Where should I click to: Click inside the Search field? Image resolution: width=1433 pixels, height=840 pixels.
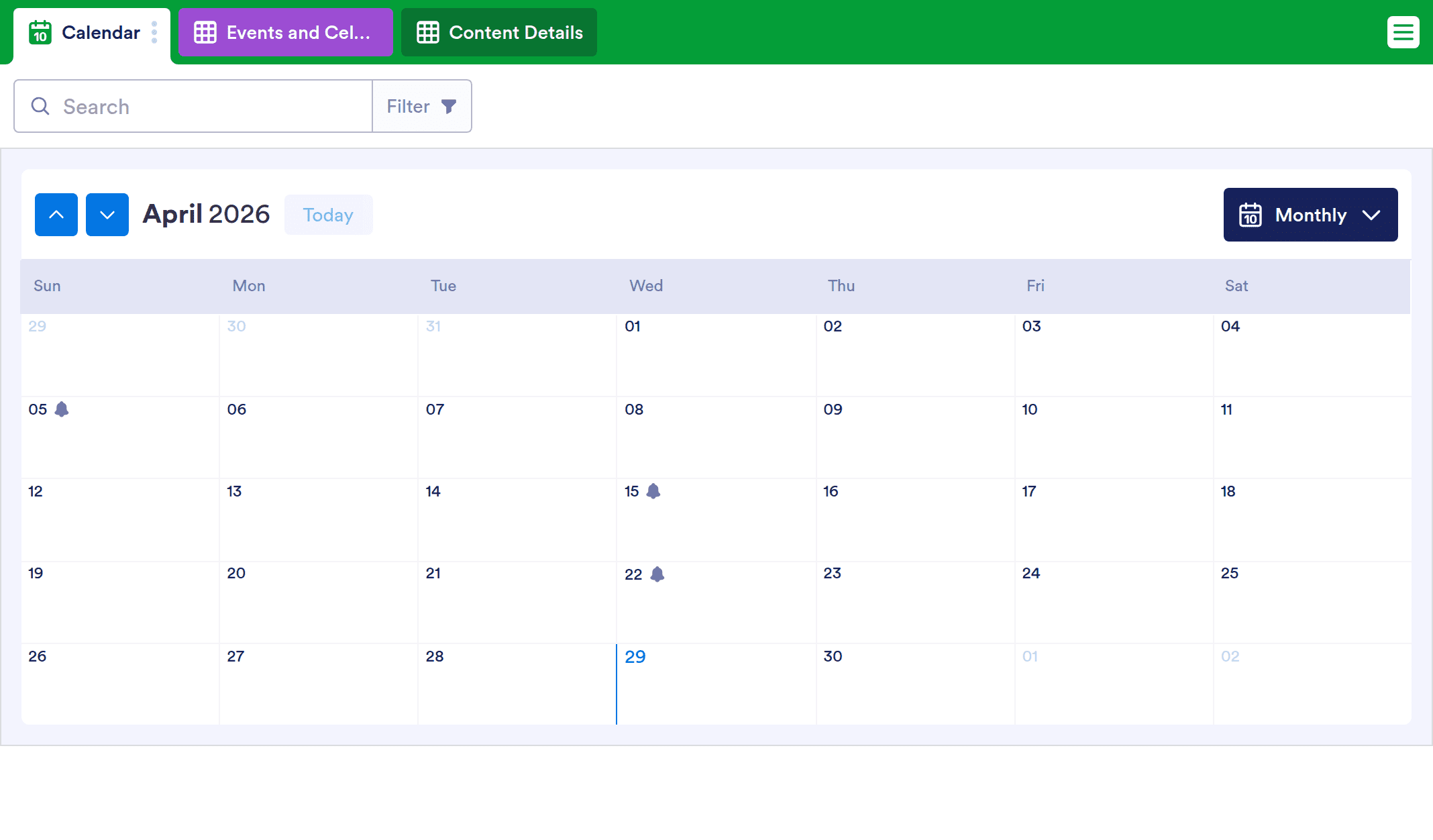pos(208,106)
